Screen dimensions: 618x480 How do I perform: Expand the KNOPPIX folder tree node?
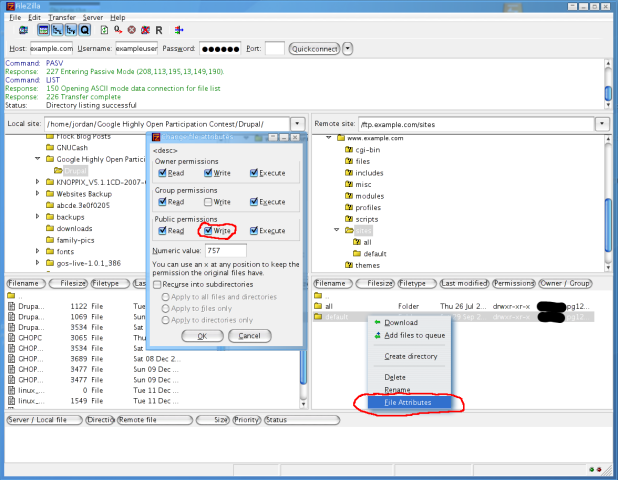pyautogui.click(x=37, y=182)
